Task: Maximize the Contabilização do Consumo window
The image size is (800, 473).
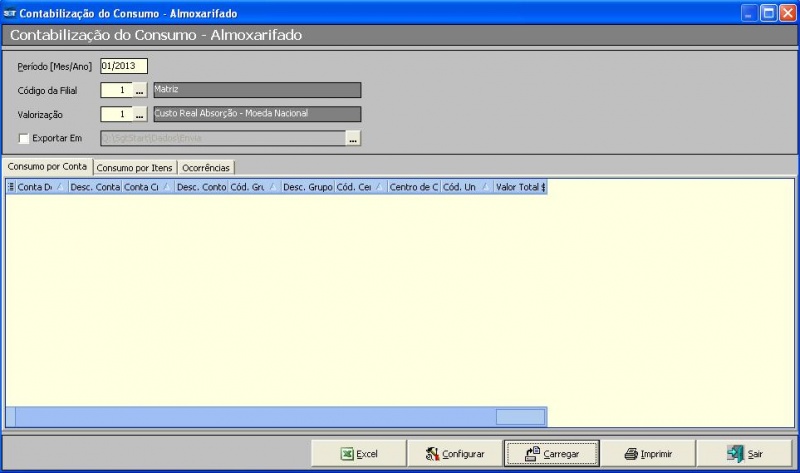Action: click(x=768, y=13)
